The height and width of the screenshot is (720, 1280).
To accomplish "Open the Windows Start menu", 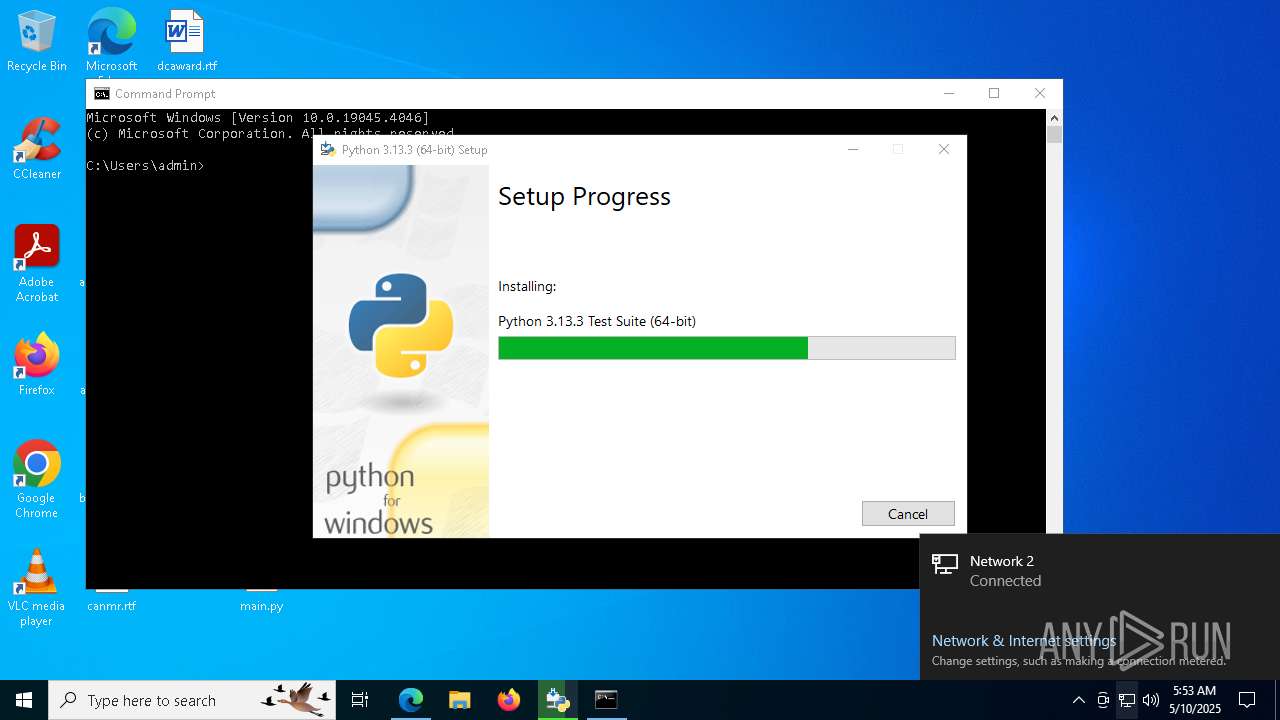I will click(24, 700).
